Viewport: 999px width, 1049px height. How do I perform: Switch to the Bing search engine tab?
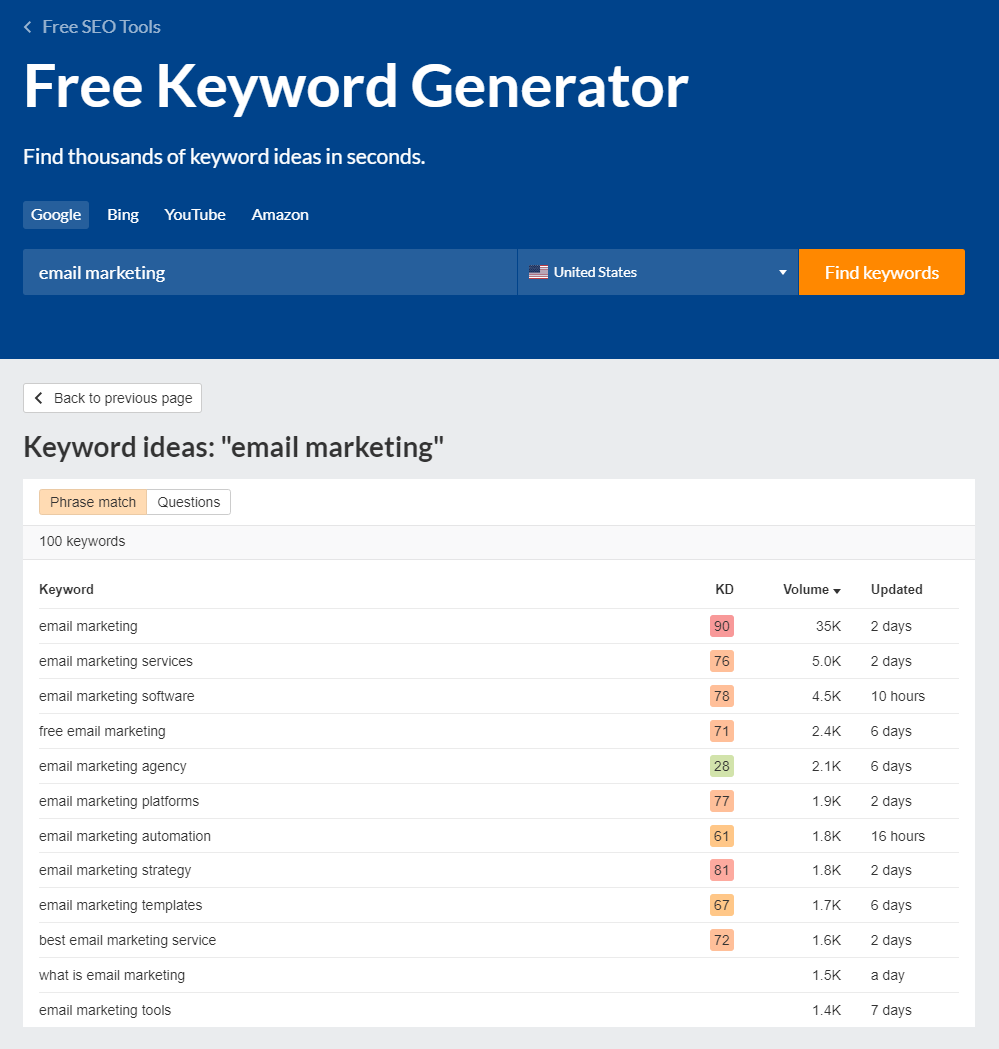[x=122, y=214]
